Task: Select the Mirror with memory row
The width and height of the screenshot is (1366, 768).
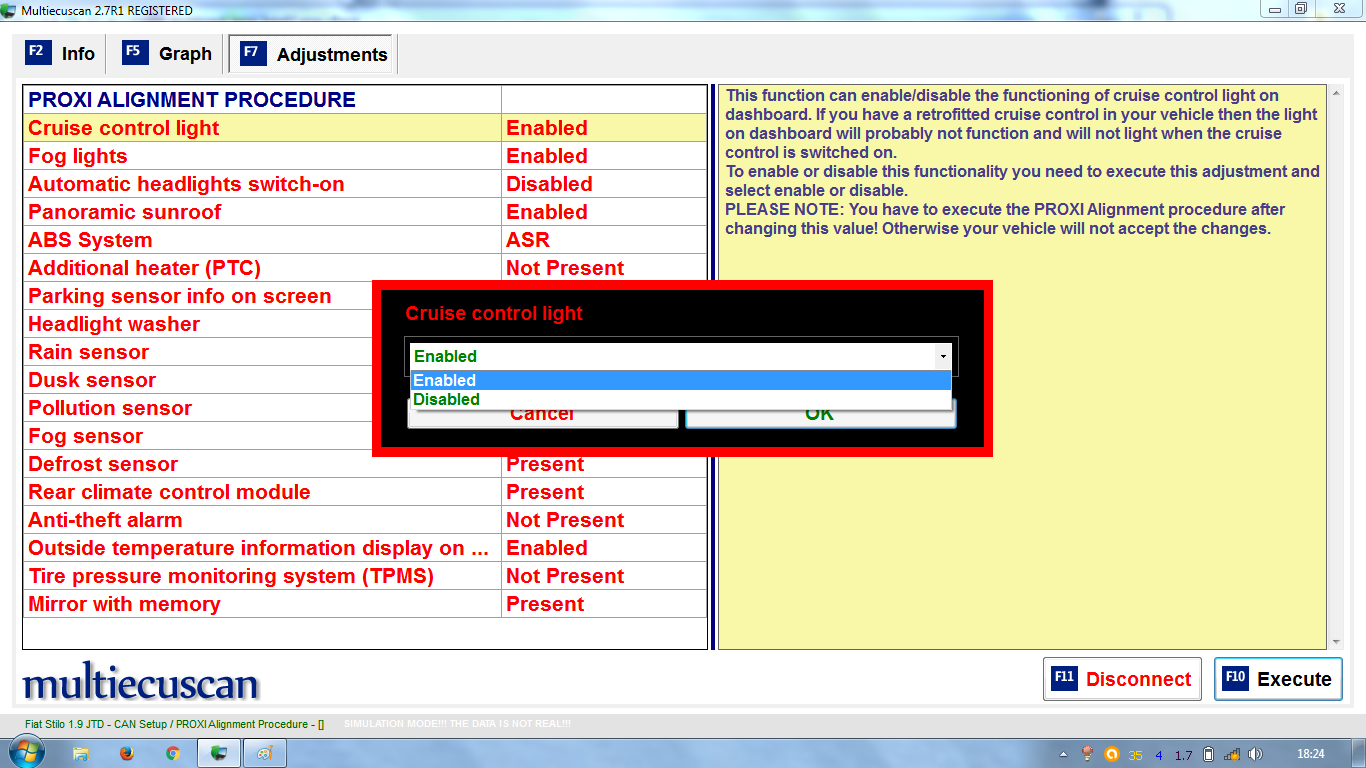Action: pos(365,604)
